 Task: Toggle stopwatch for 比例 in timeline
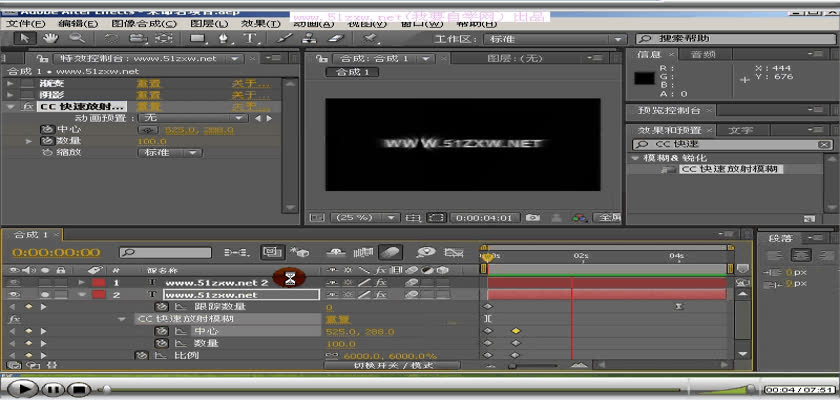pos(141,355)
